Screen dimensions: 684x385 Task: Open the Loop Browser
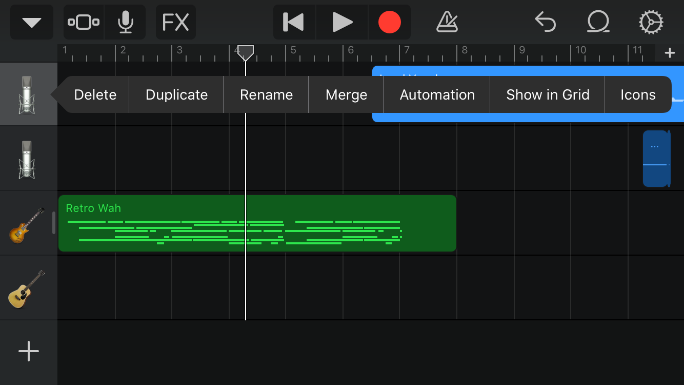click(x=598, y=22)
